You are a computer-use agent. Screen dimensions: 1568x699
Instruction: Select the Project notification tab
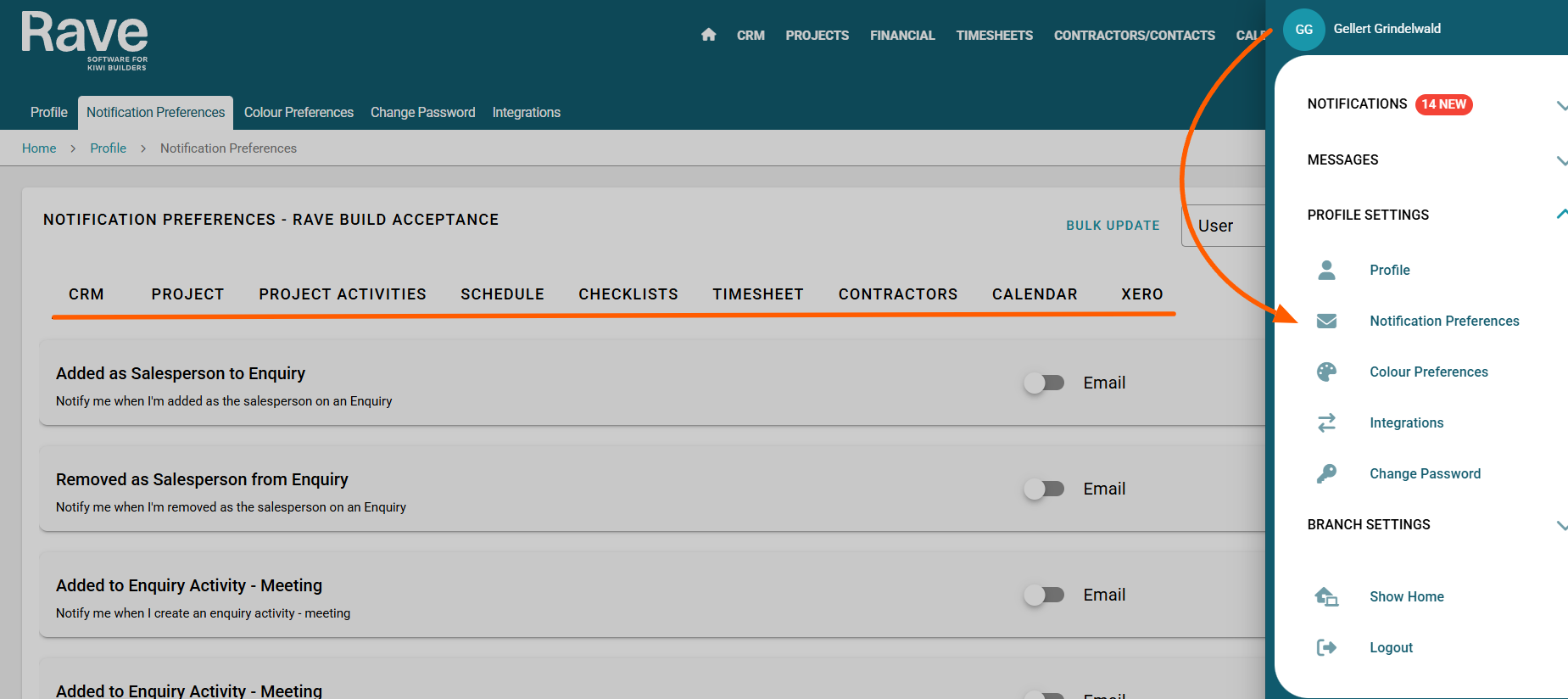click(188, 294)
